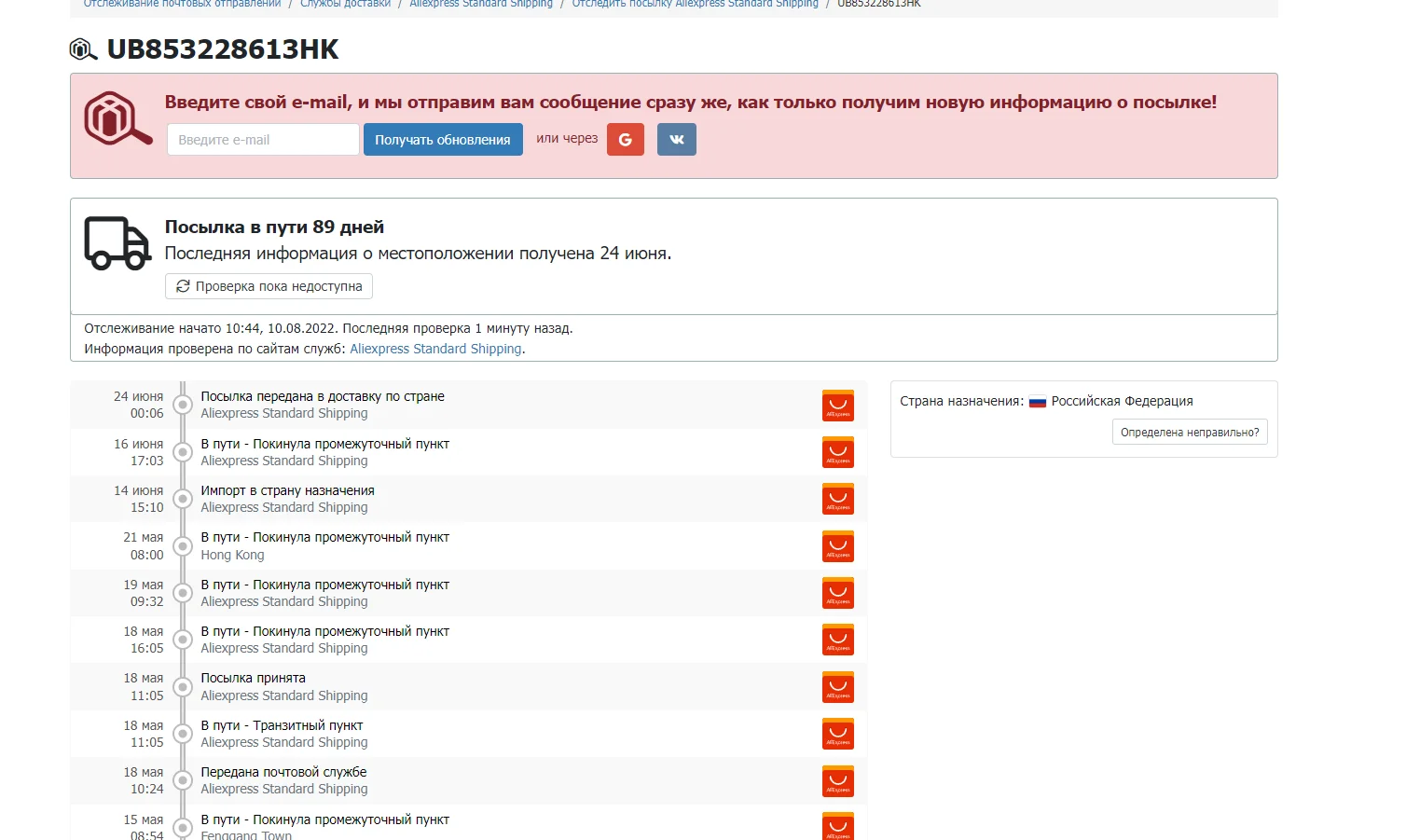Click the timeline dot for 21 мая 08:00
This screenshot has height=840, width=1406.
pos(183,546)
